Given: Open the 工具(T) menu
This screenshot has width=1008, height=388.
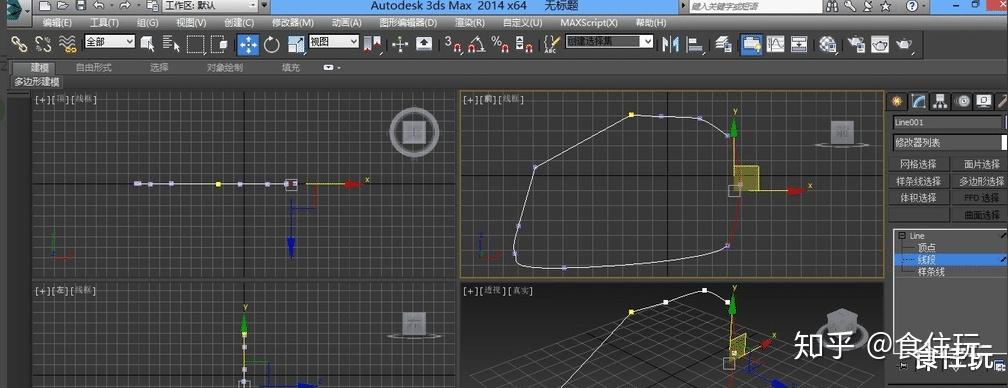Looking at the screenshot, I should (104, 22).
